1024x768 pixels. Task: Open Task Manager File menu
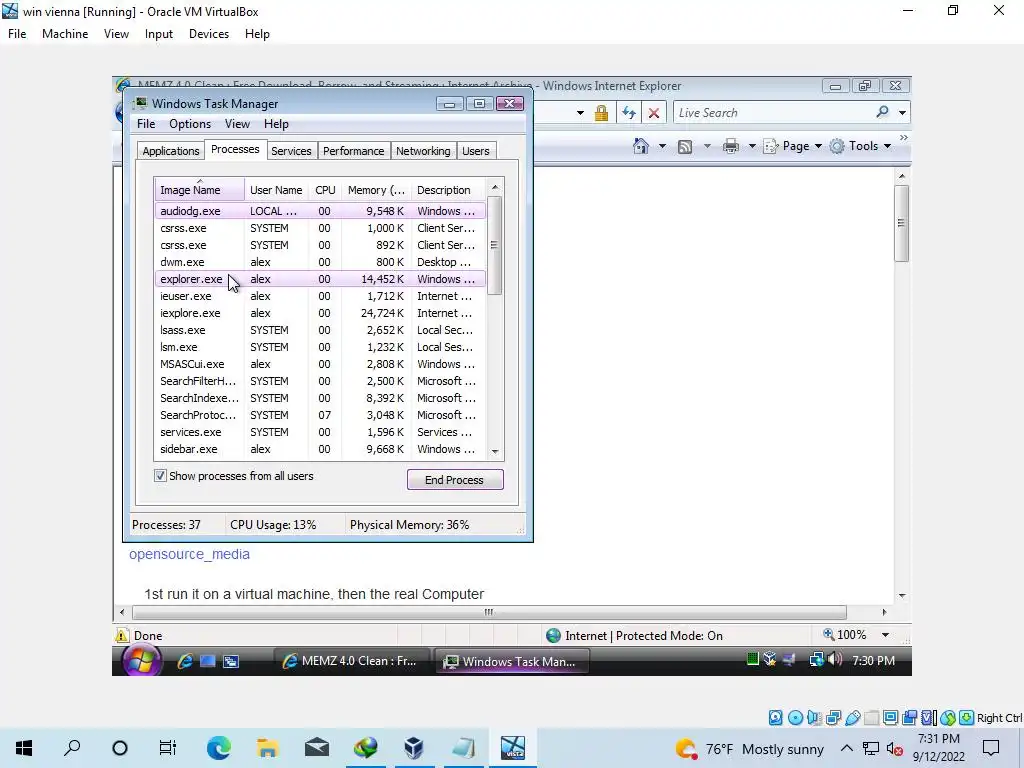[x=146, y=123]
